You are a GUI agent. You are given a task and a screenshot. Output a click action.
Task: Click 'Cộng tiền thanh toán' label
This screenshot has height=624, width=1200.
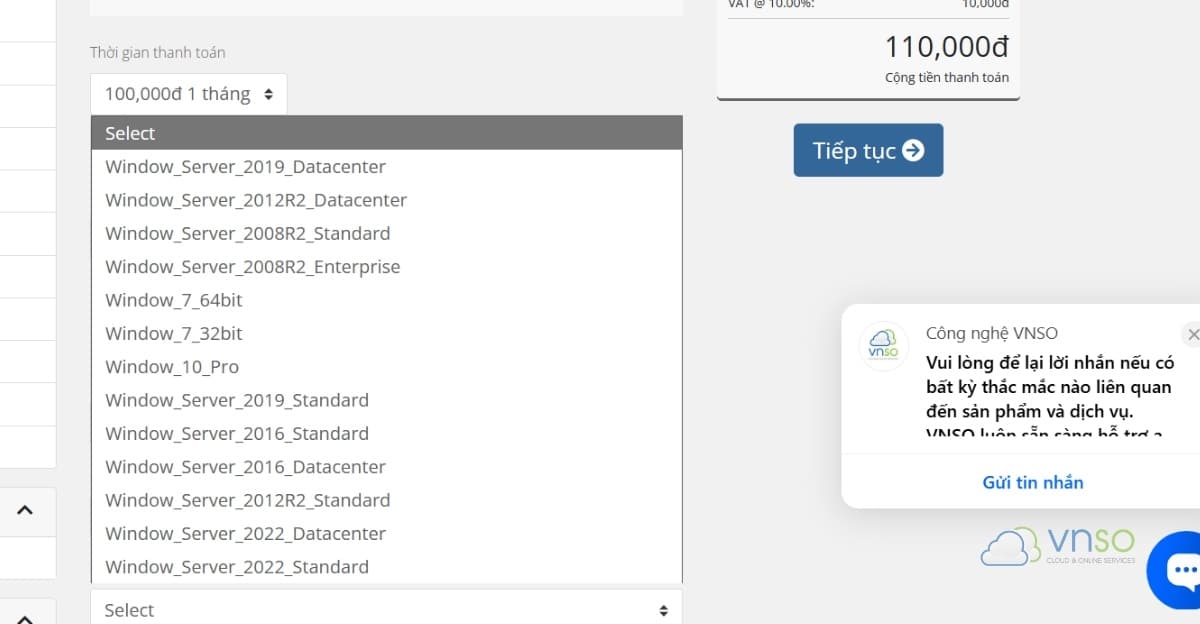pyautogui.click(x=947, y=77)
